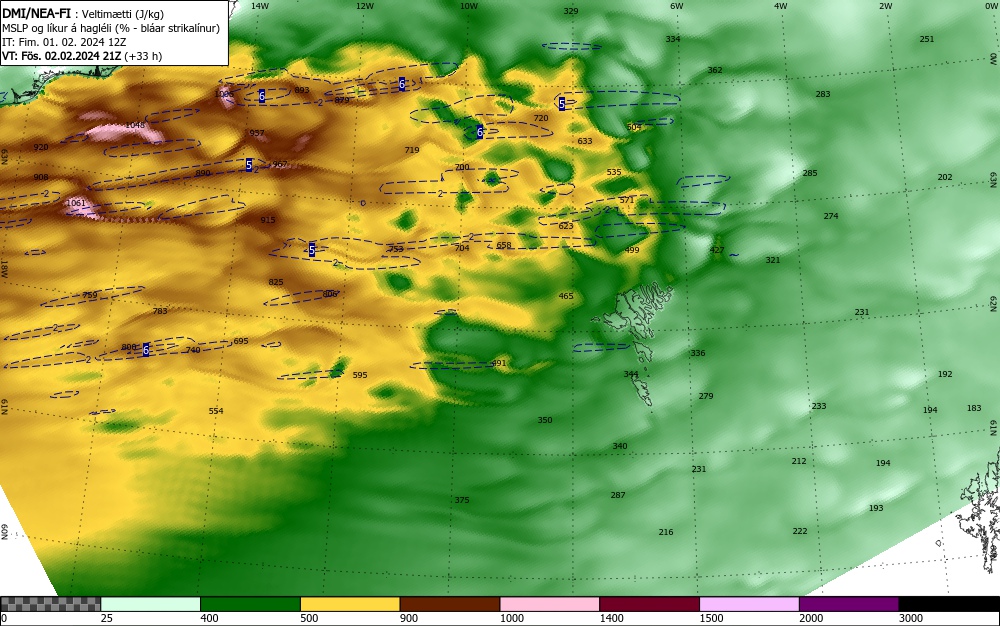Click the legend tick label '1400'
Screen dimensions: 1000x626
tap(611, 618)
